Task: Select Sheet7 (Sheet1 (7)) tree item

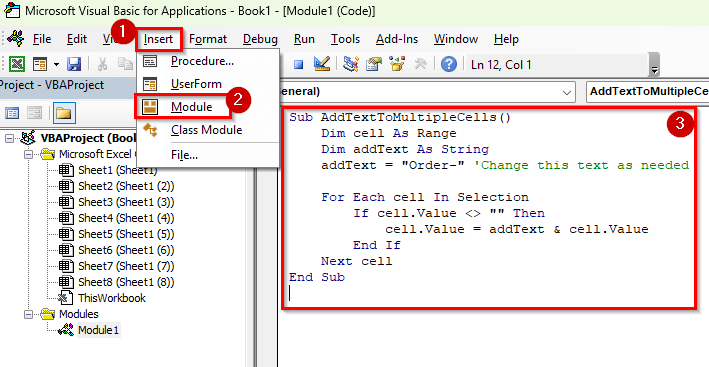Action: click(126, 266)
